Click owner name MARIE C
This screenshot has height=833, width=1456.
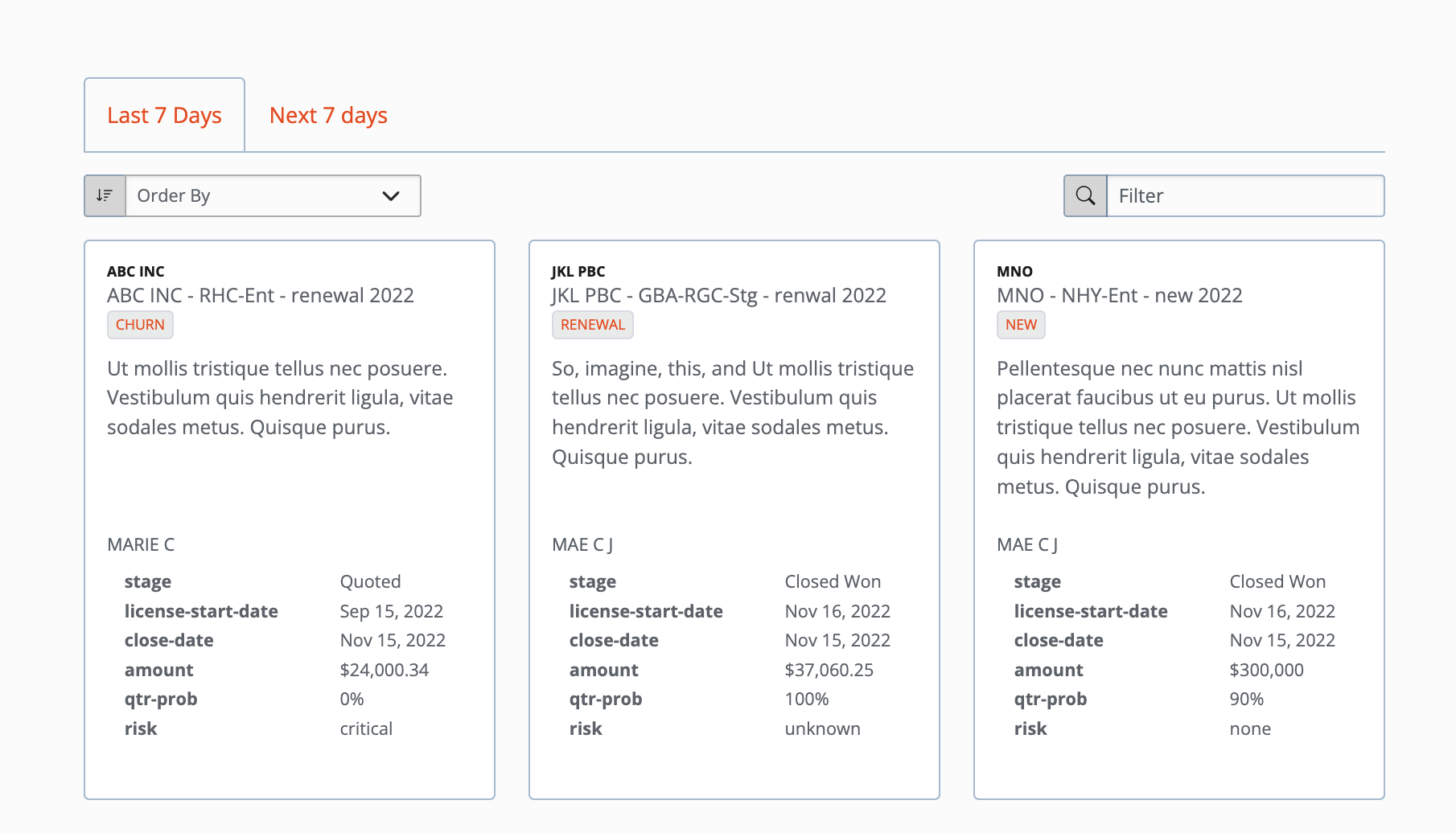141,544
